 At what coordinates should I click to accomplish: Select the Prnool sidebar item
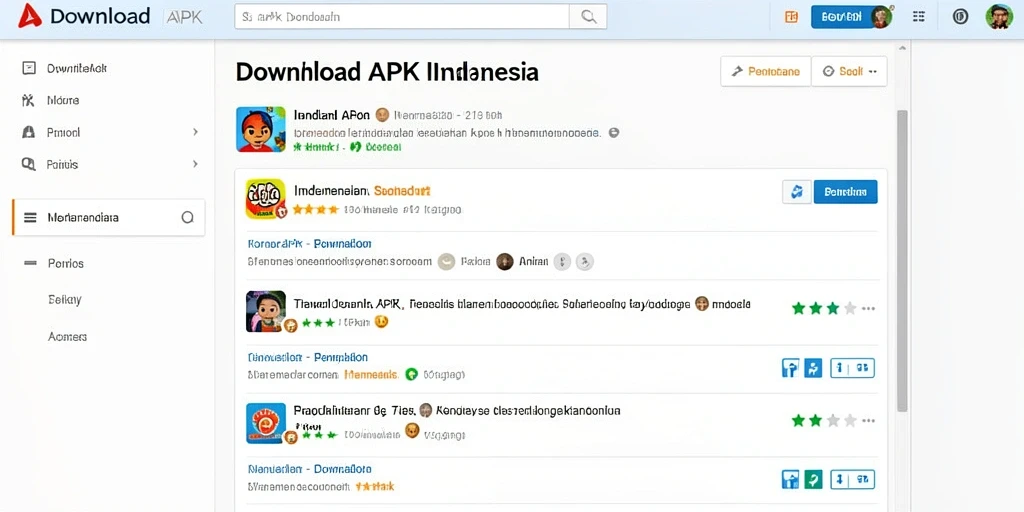[x=63, y=132]
